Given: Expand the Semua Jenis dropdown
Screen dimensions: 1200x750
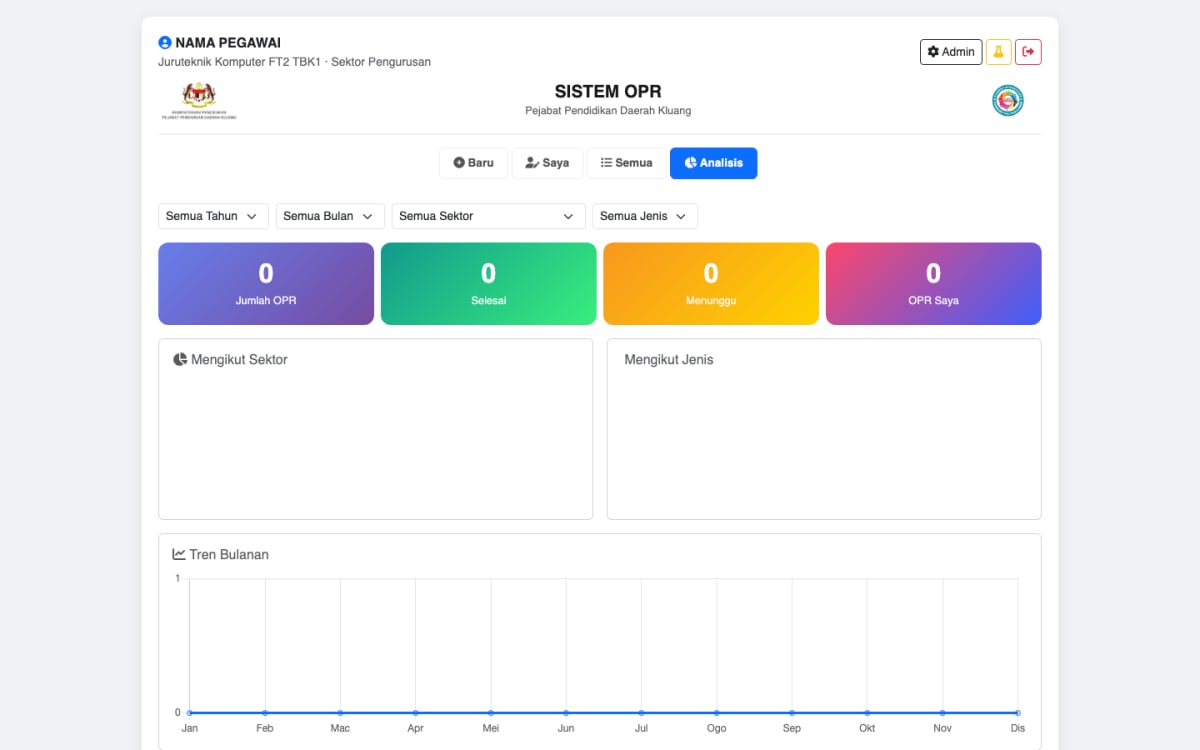Looking at the screenshot, I should [645, 216].
